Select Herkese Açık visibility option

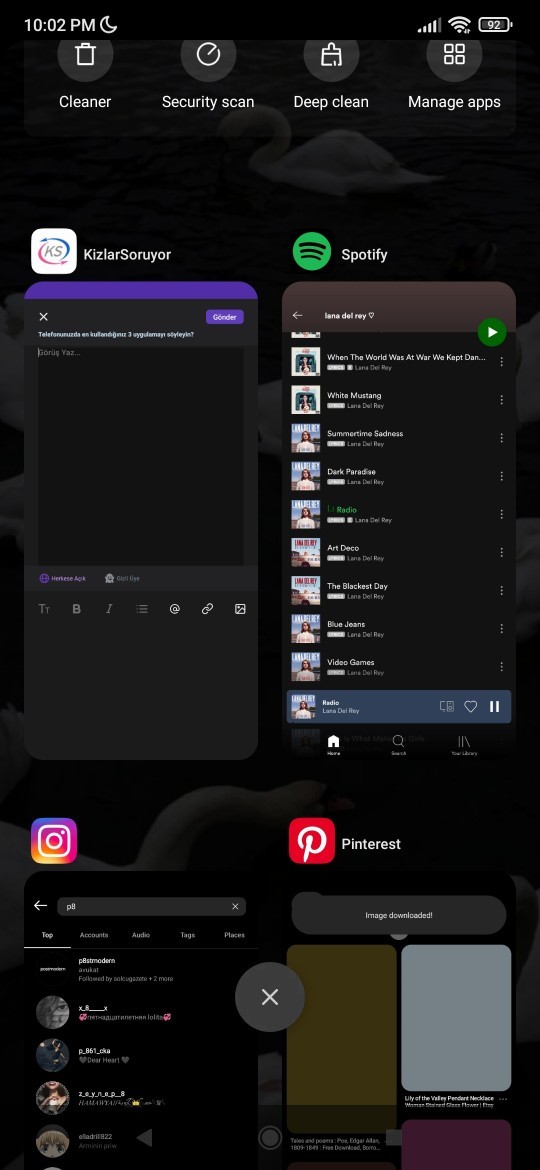pos(63,578)
